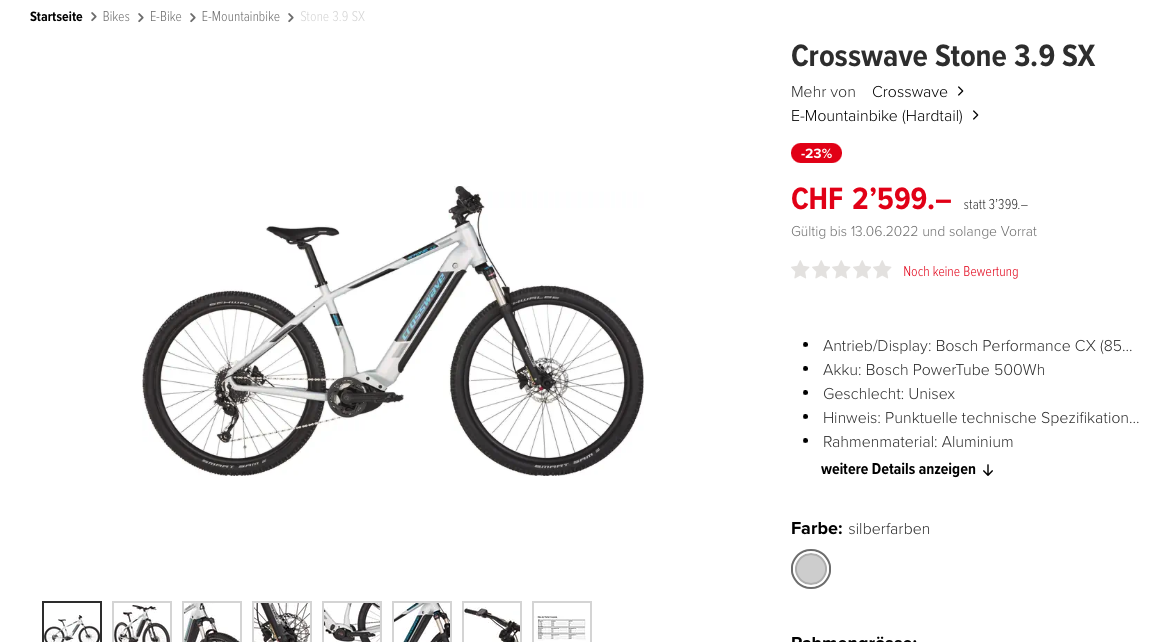The image size is (1157, 642).
Task: Click the first rating star
Action: pyautogui.click(x=800, y=270)
